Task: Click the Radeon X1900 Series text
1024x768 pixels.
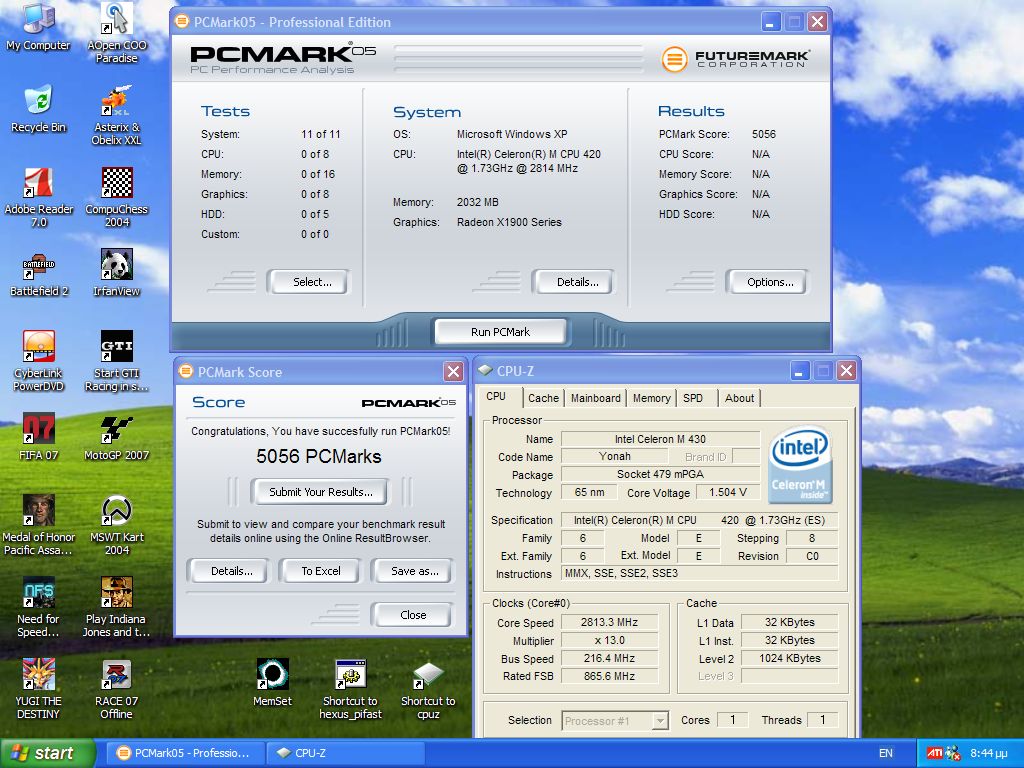Action: [509, 222]
